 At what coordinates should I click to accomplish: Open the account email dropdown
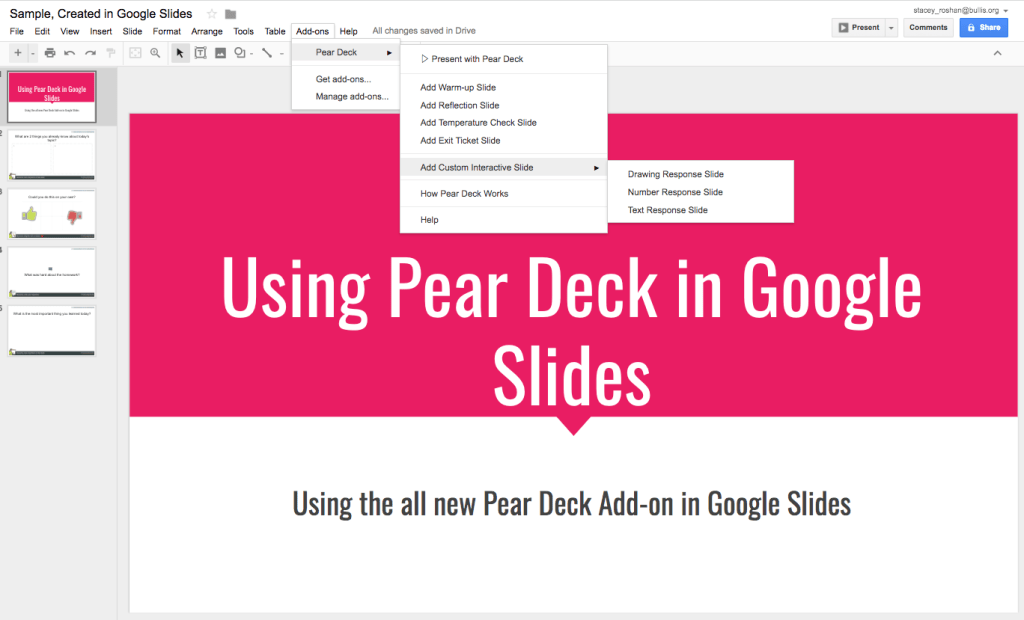click(x=960, y=10)
